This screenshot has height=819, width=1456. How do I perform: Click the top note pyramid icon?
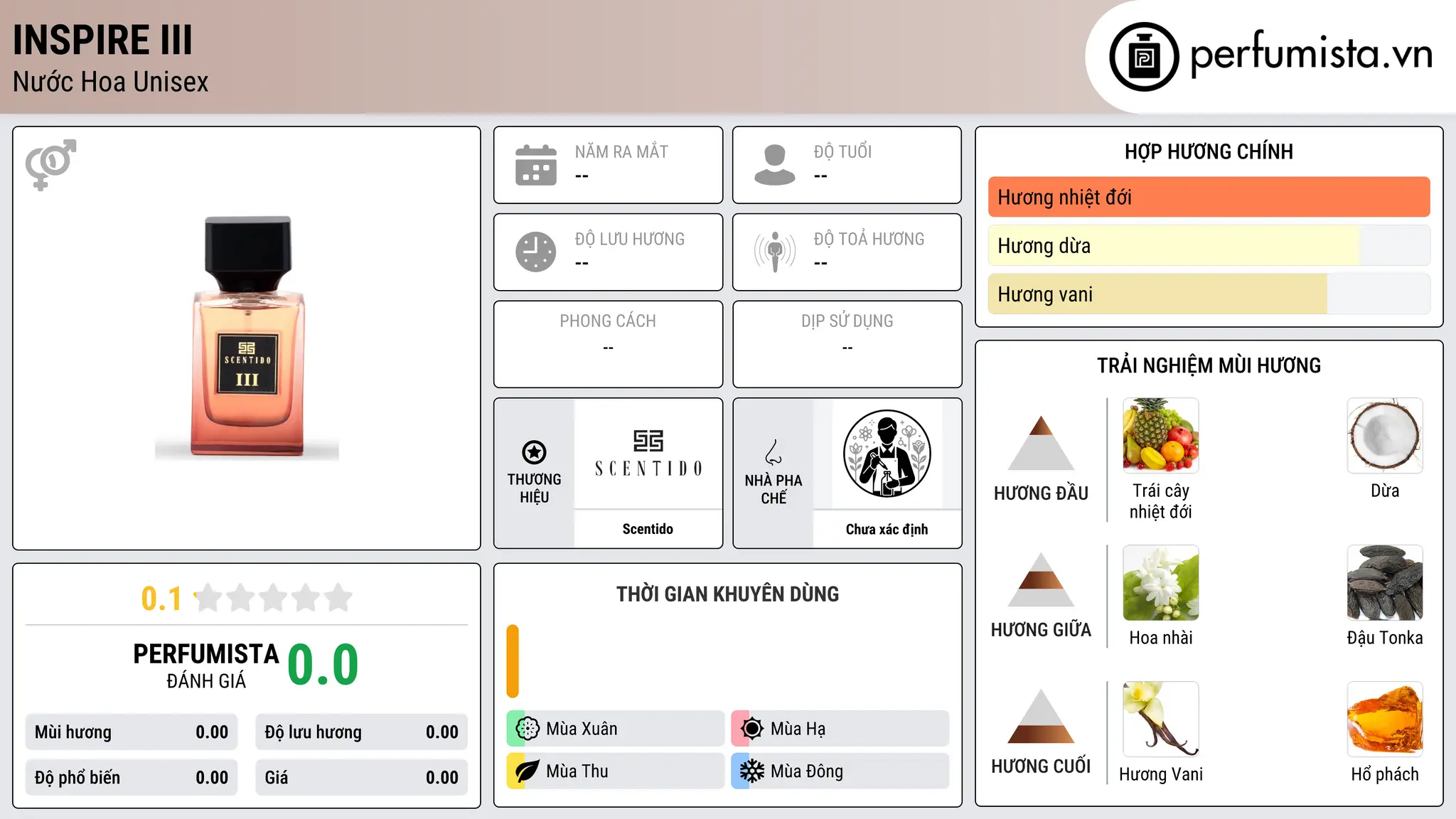pos(1041,443)
